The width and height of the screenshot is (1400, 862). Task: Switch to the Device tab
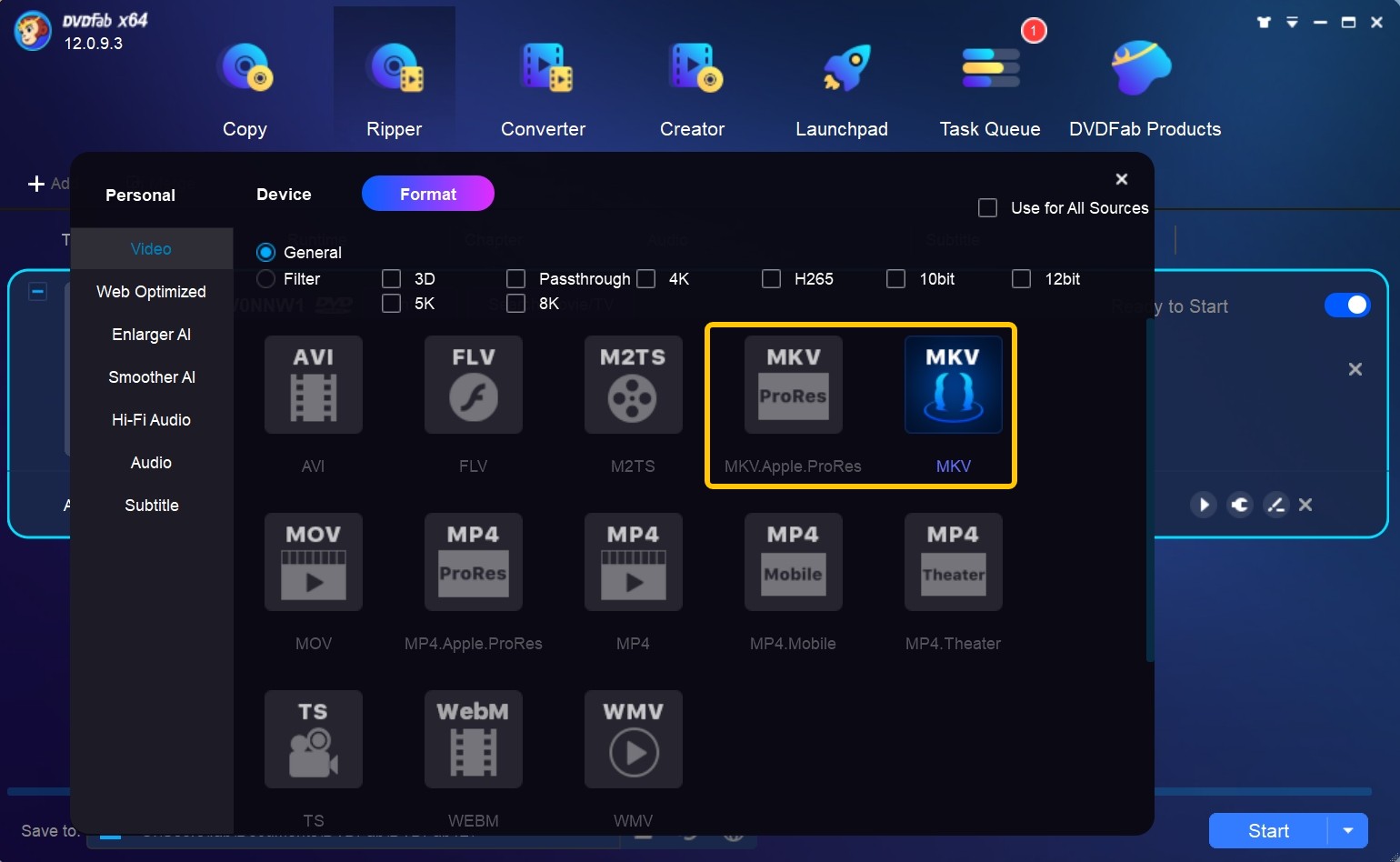point(284,194)
